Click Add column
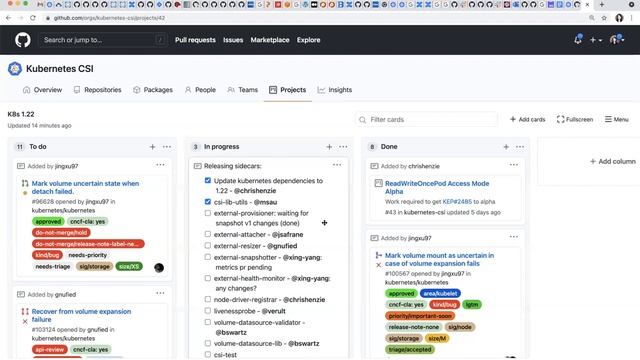 click(613, 161)
